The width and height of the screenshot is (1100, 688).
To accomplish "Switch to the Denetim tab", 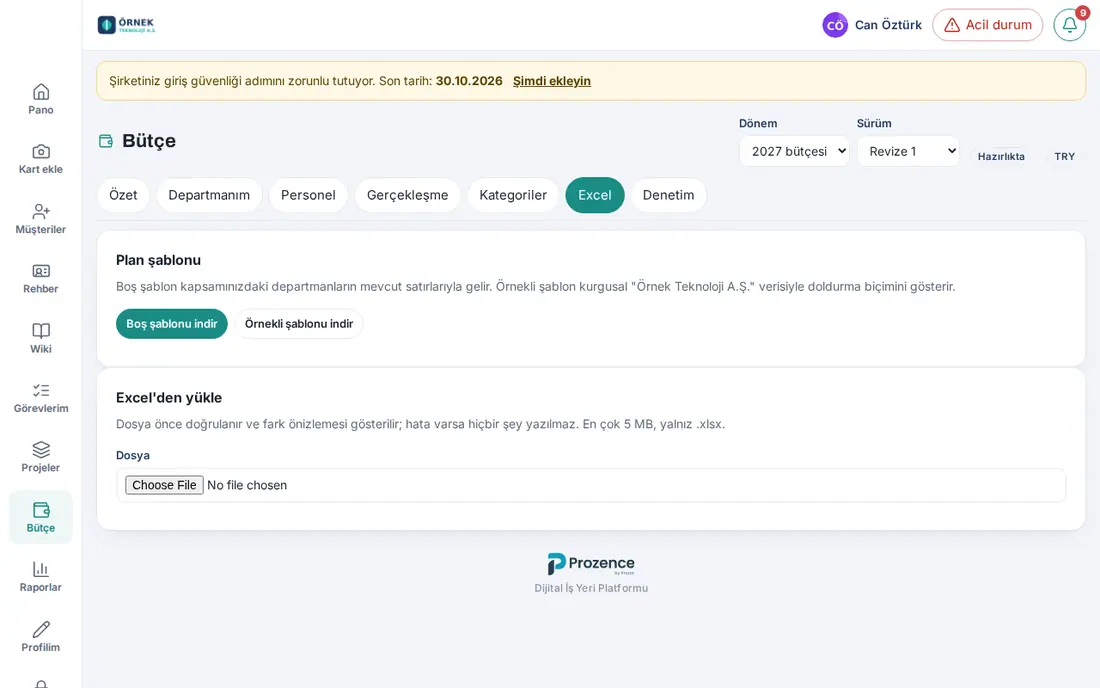I will pos(669,195).
